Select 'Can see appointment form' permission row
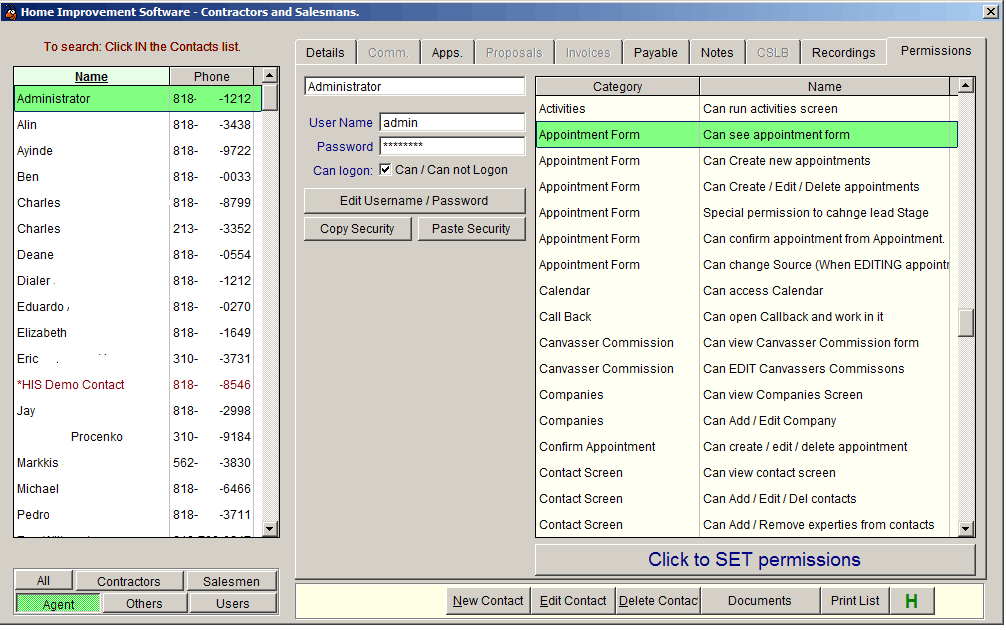Screen dimensions: 1006x630 747,135
